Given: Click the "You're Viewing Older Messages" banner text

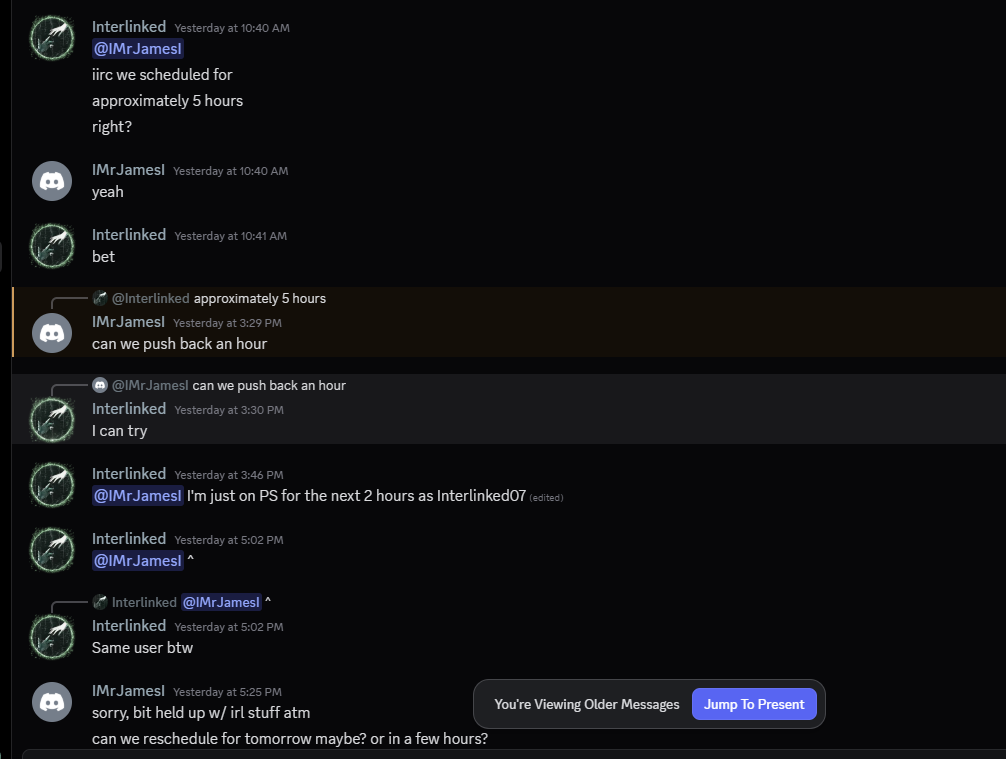Looking at the screenshot, I should (x=586, y=704).
